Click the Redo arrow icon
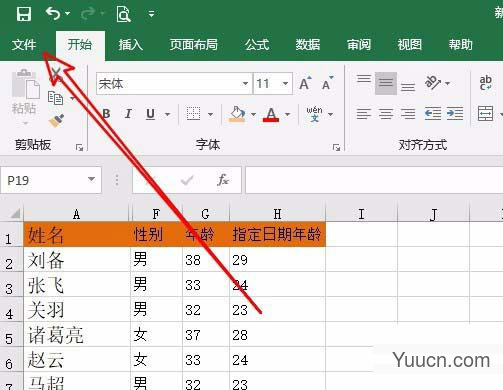The image size is (503, 390). click(x=88, y=13)
